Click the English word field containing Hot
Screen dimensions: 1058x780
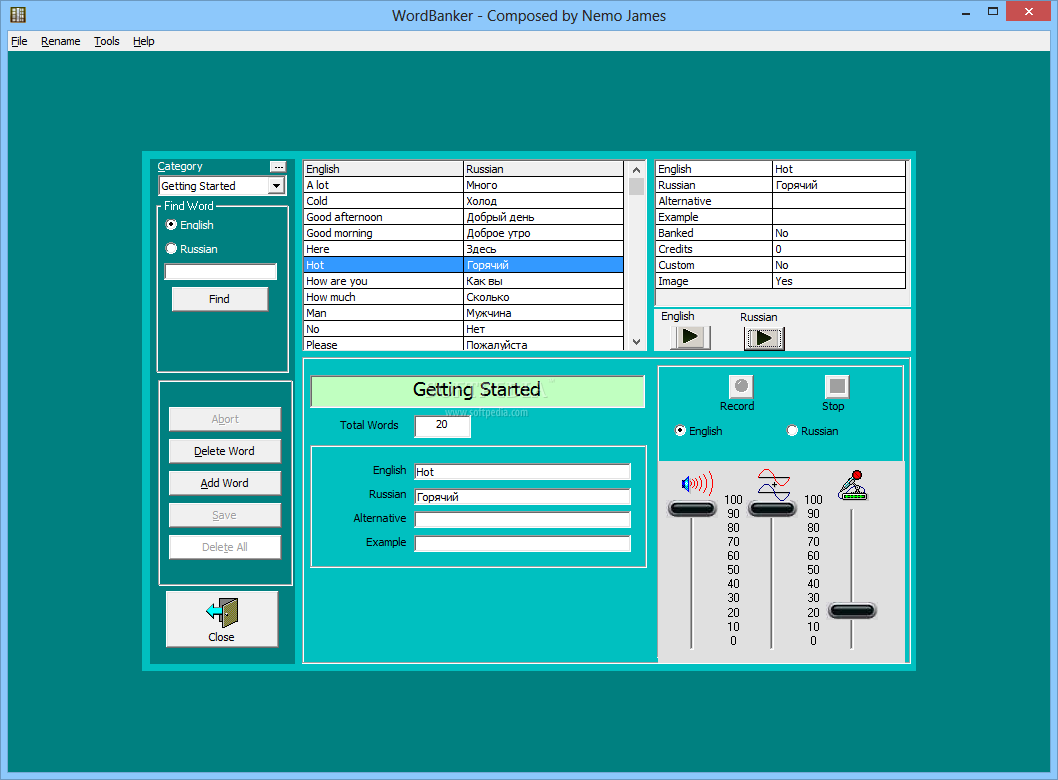click(x=522, y=472)
